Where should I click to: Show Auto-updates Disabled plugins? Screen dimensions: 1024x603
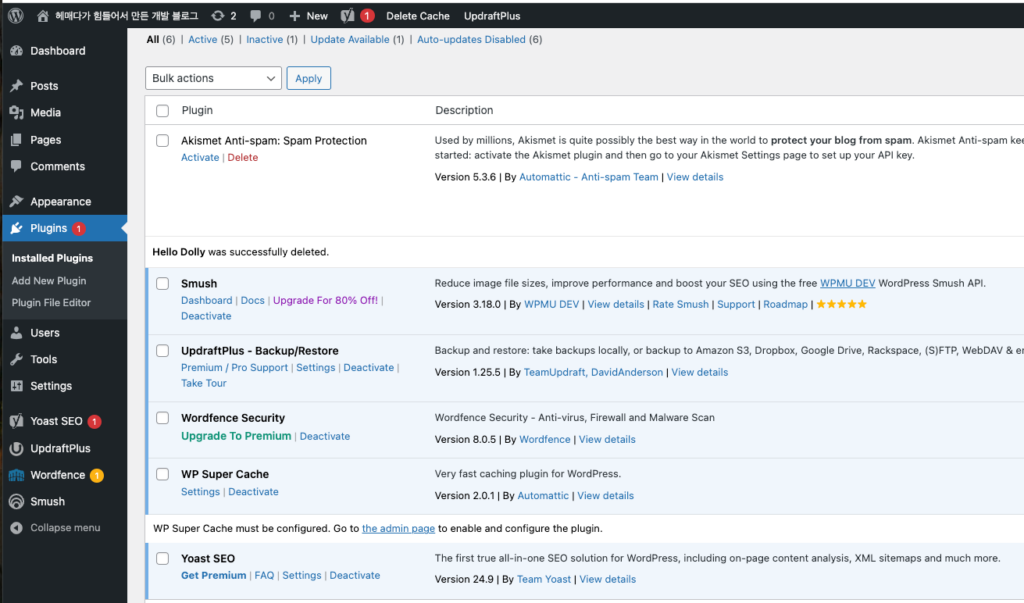tap(472, 39)
